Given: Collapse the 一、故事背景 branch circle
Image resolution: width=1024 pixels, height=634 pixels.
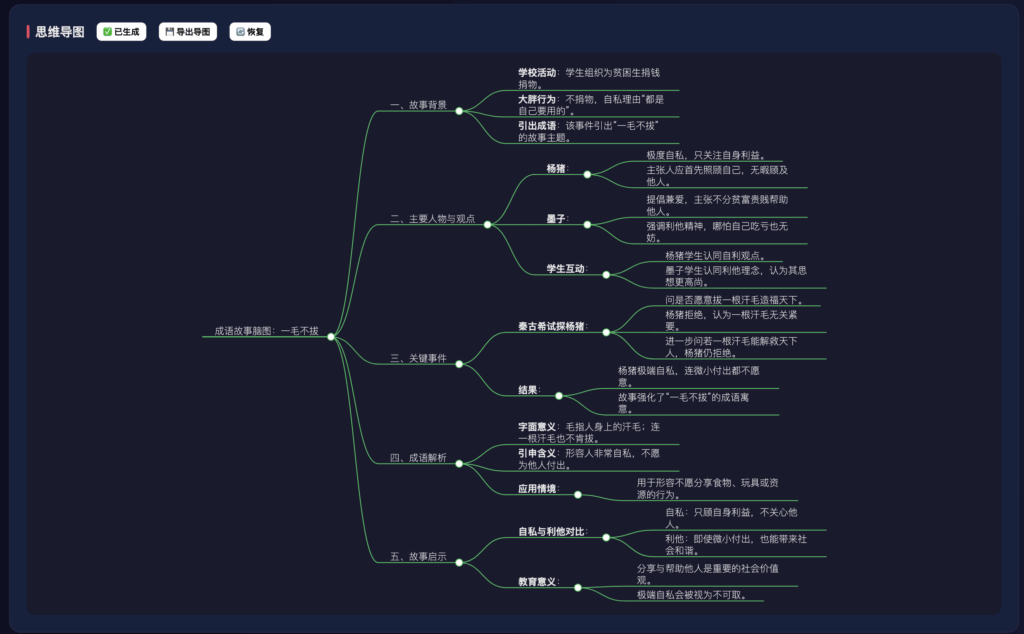Looking at the screenshot, I should (459, 111).
